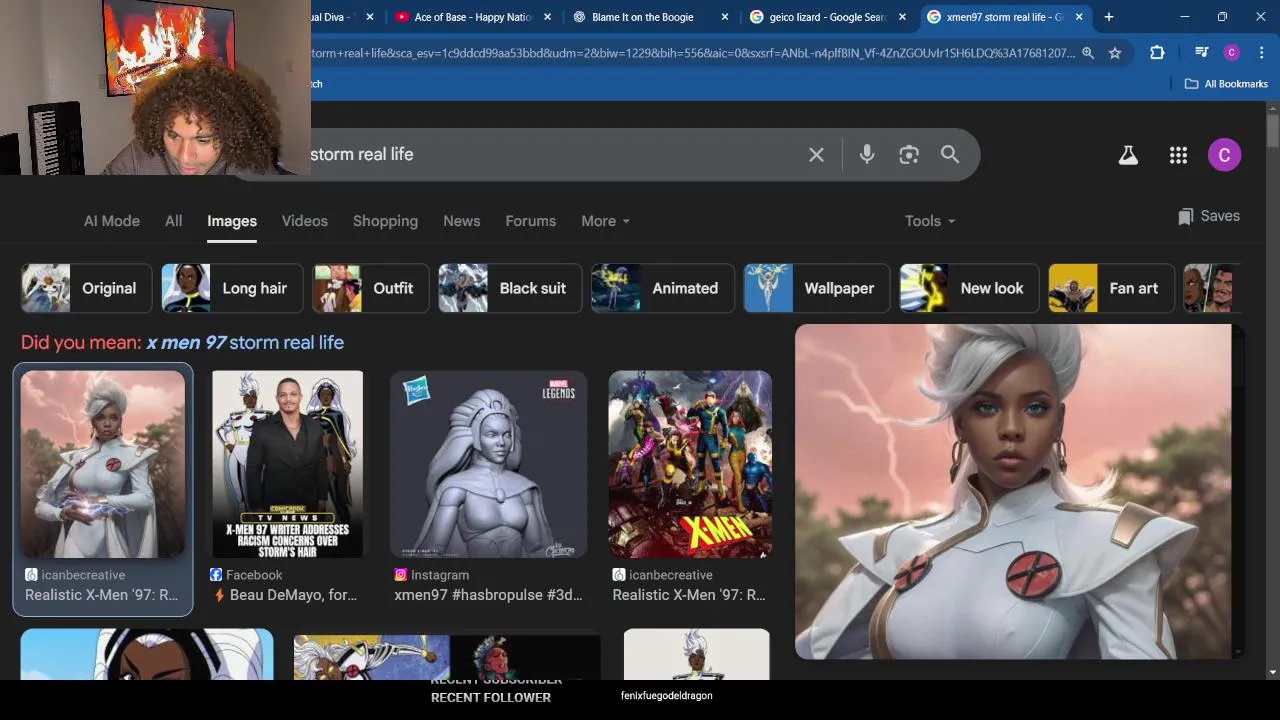Viewport: 1280px width, 720px height.
Task: Open the Instagram xmen97 #hasbropulse caption link
Action: (x=488, y=595)
